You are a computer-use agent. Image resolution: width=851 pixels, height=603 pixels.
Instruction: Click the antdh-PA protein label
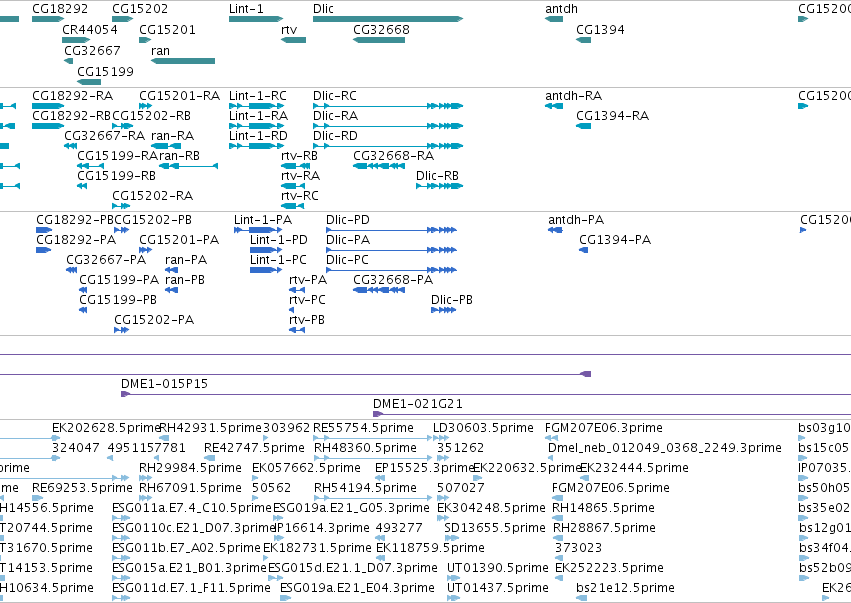click(576, 220)
